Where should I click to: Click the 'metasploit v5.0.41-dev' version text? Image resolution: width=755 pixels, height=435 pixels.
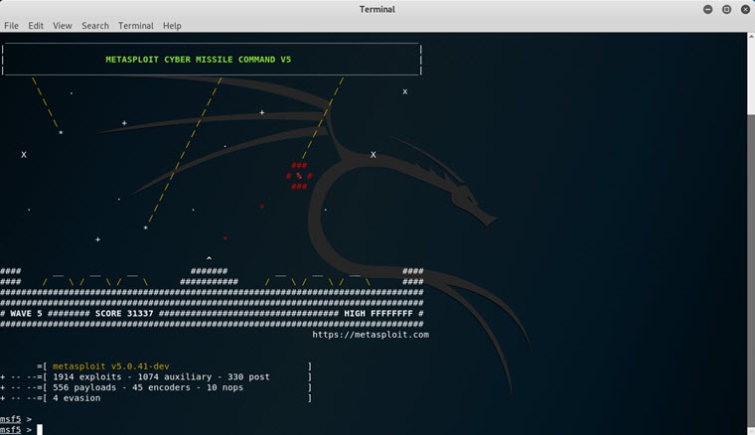point(111,366)
